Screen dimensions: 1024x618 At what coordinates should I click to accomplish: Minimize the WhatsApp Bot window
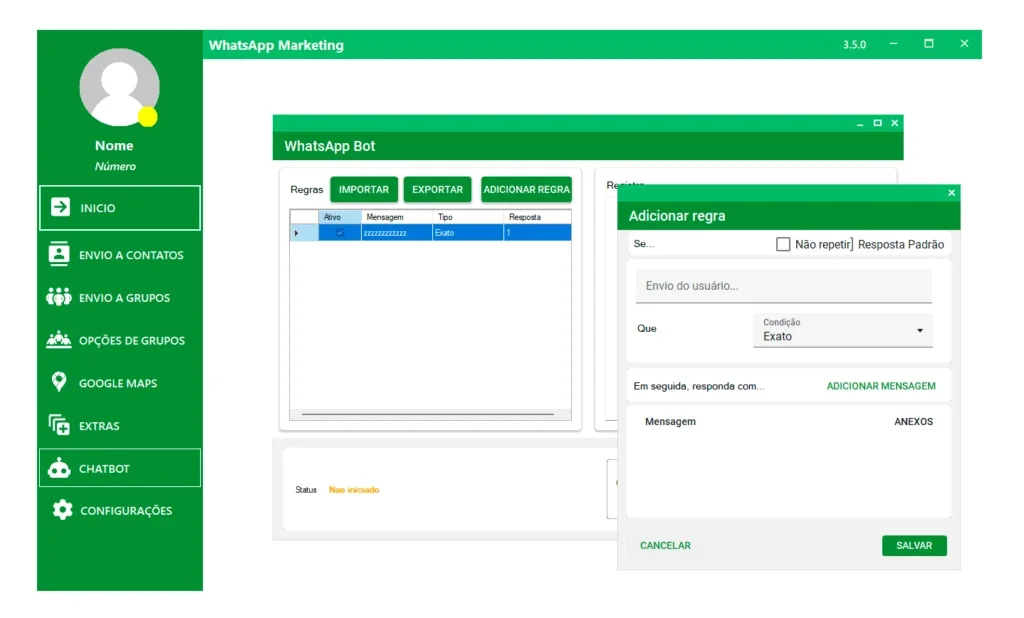(x=860, y=123)
